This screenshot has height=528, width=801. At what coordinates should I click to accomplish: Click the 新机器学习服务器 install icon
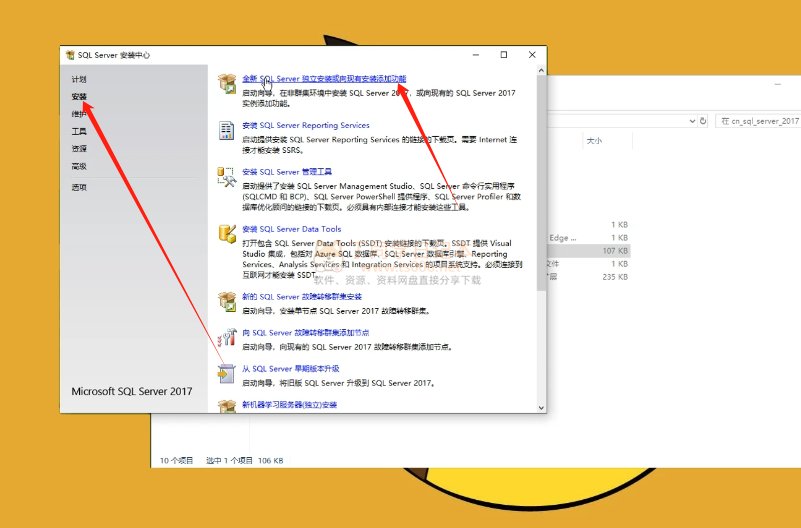click(227, 404)
